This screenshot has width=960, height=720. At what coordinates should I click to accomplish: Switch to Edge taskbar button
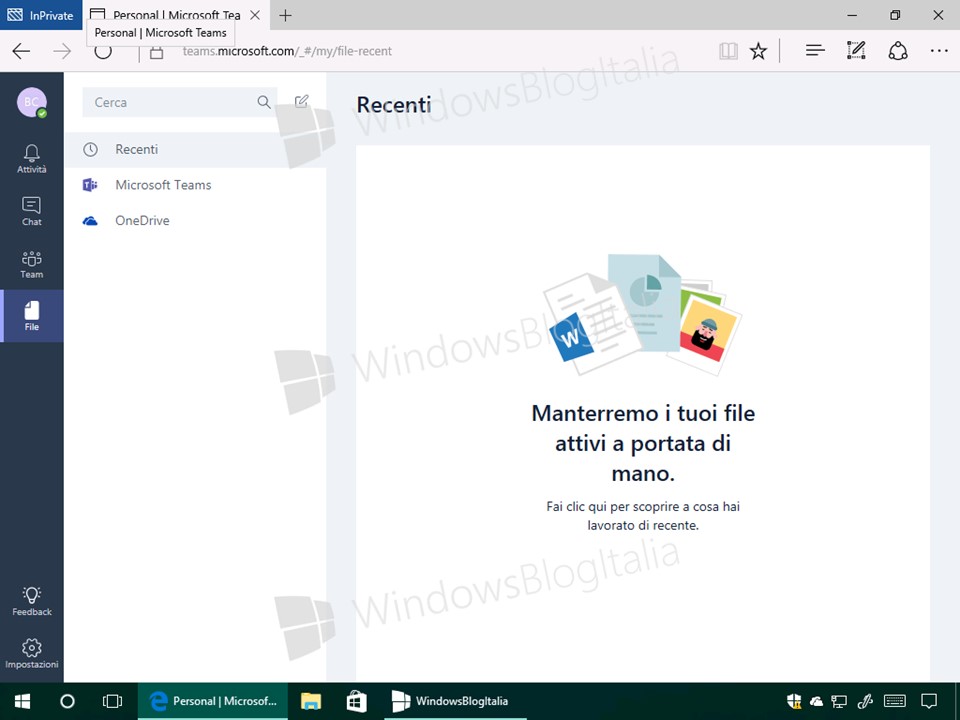point(212,702)
